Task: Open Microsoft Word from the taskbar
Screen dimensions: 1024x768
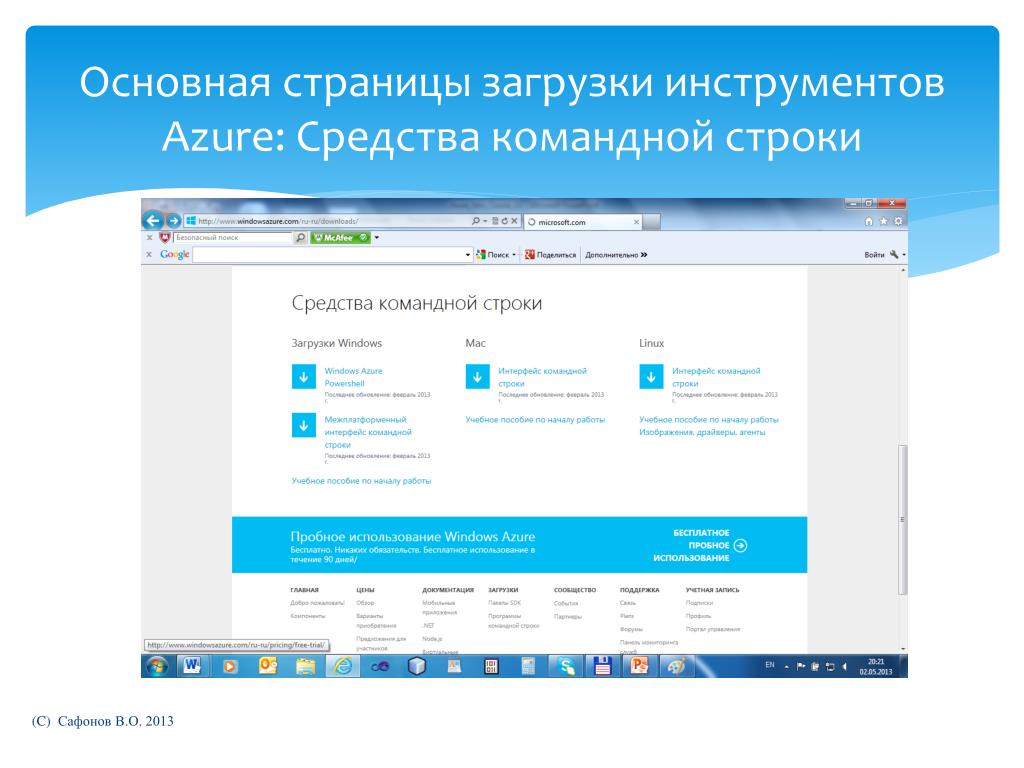Action: click(192, 666)
